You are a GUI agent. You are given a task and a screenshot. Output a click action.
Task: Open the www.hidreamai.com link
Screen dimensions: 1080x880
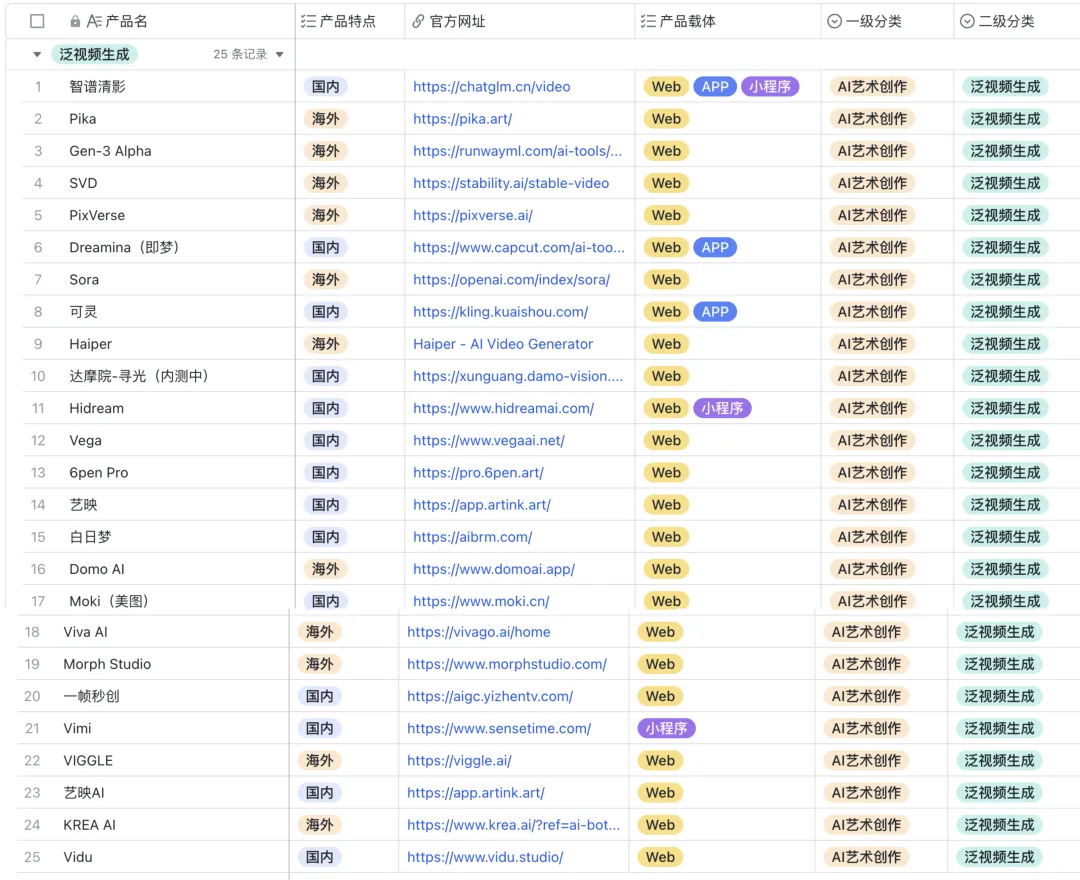point(503,408)
